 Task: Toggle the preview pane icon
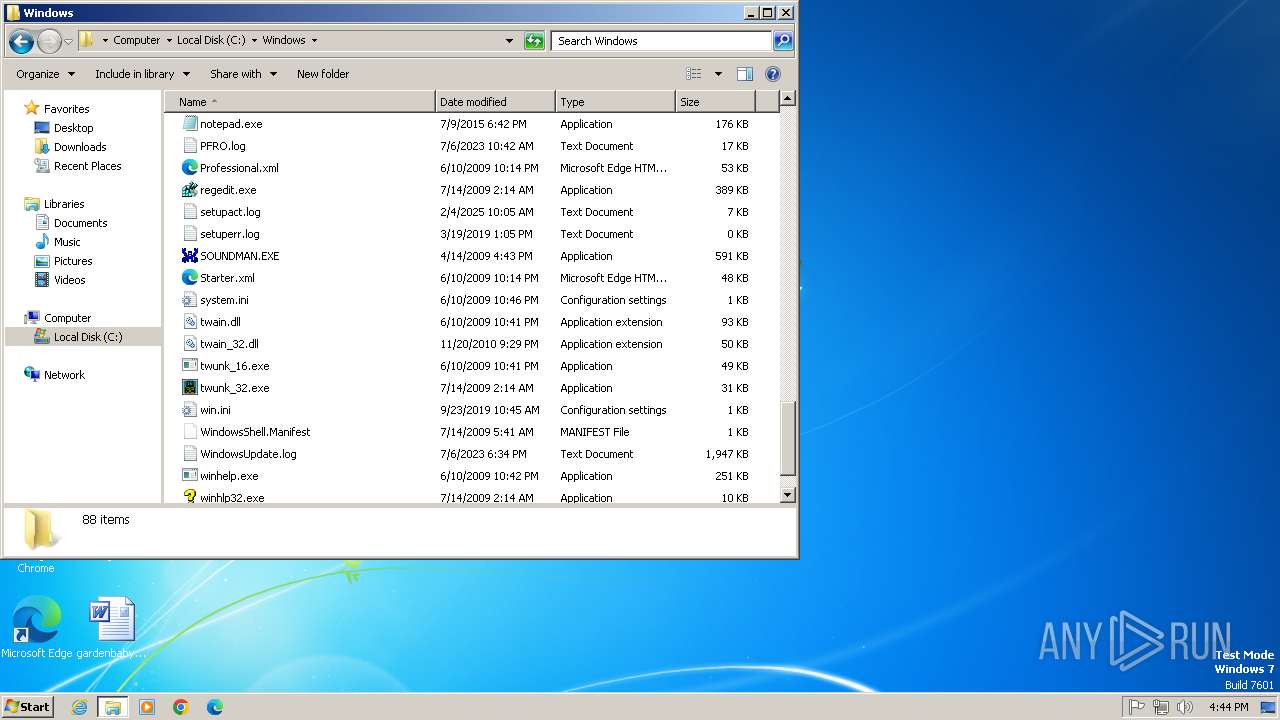point(745,74)
